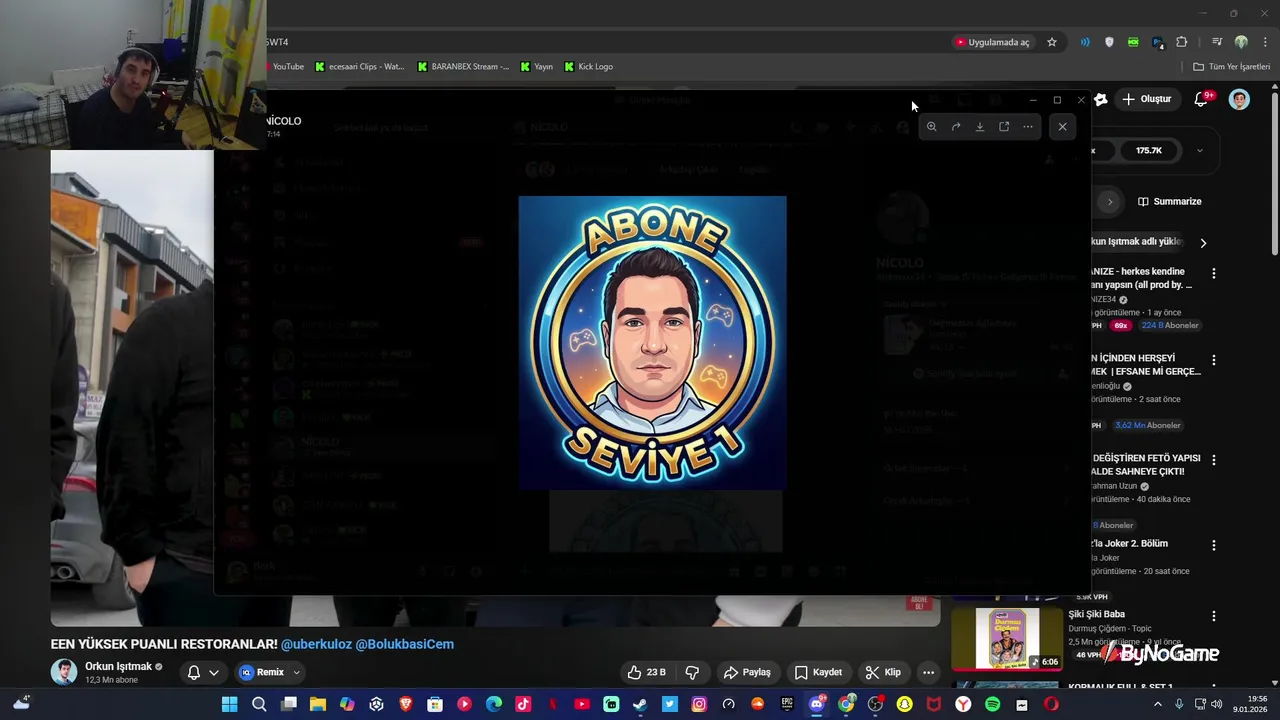
Task: Bookmark this page with the star icon
Action: 1052,42
